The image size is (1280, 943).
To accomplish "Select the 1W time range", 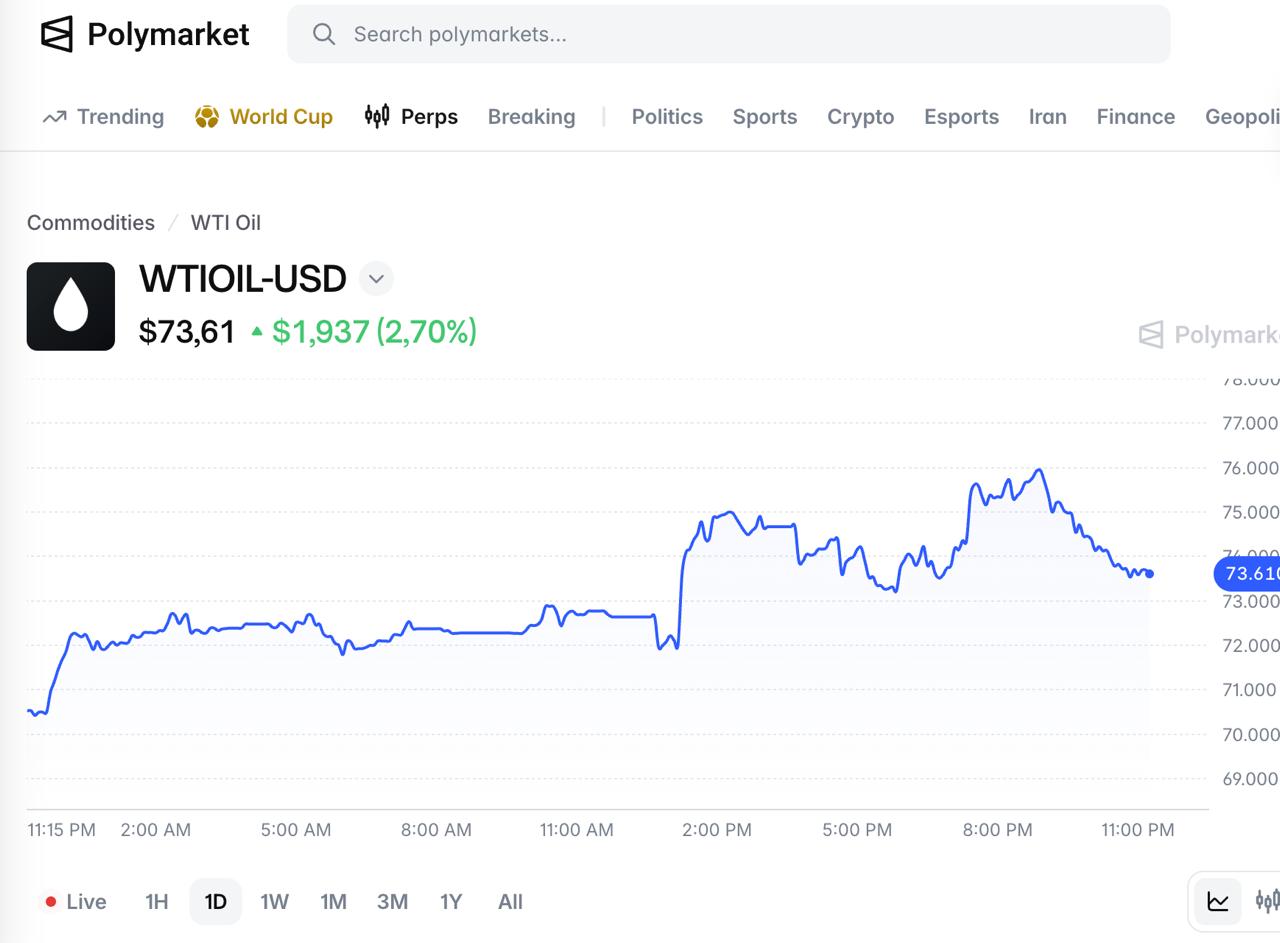I will (x=274, y=902).
